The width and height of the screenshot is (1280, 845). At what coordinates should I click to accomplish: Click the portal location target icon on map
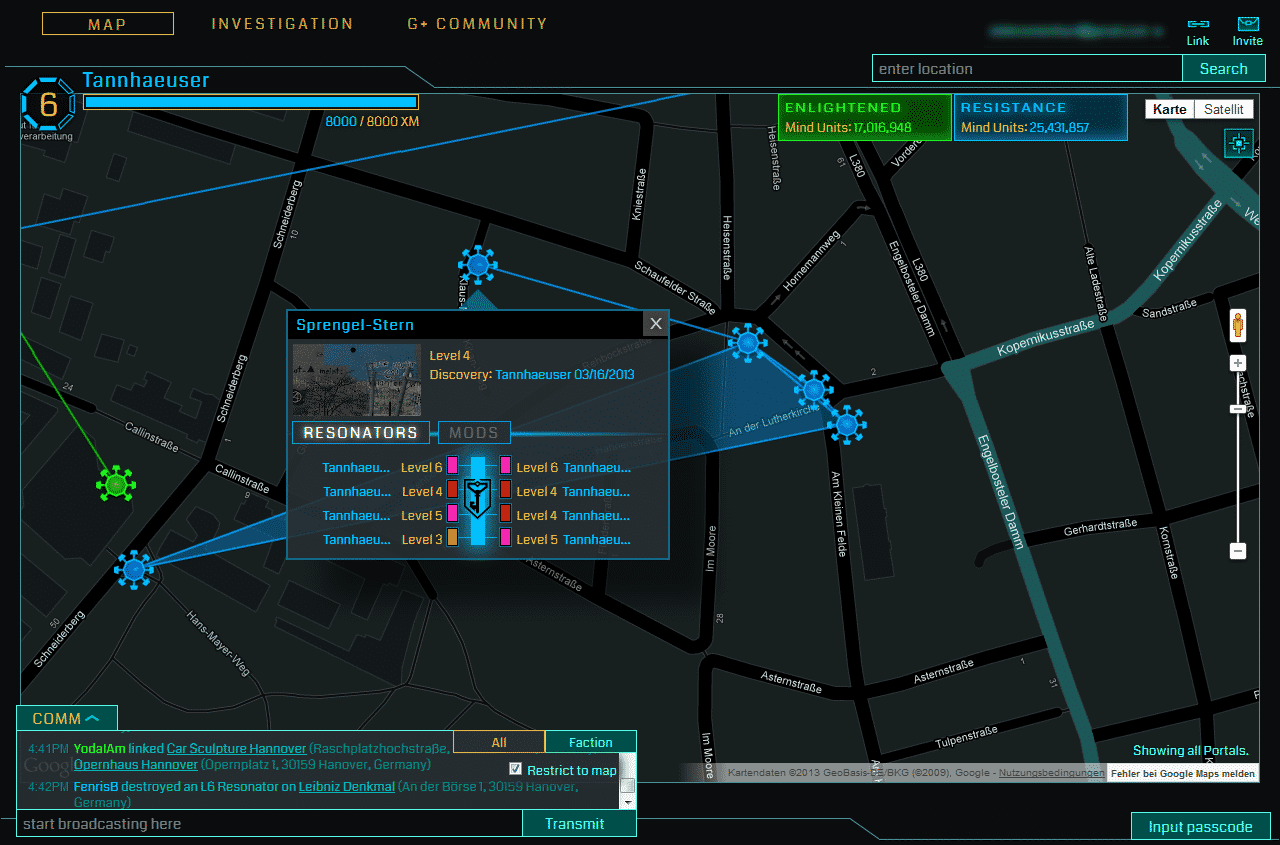(1238, 144)
